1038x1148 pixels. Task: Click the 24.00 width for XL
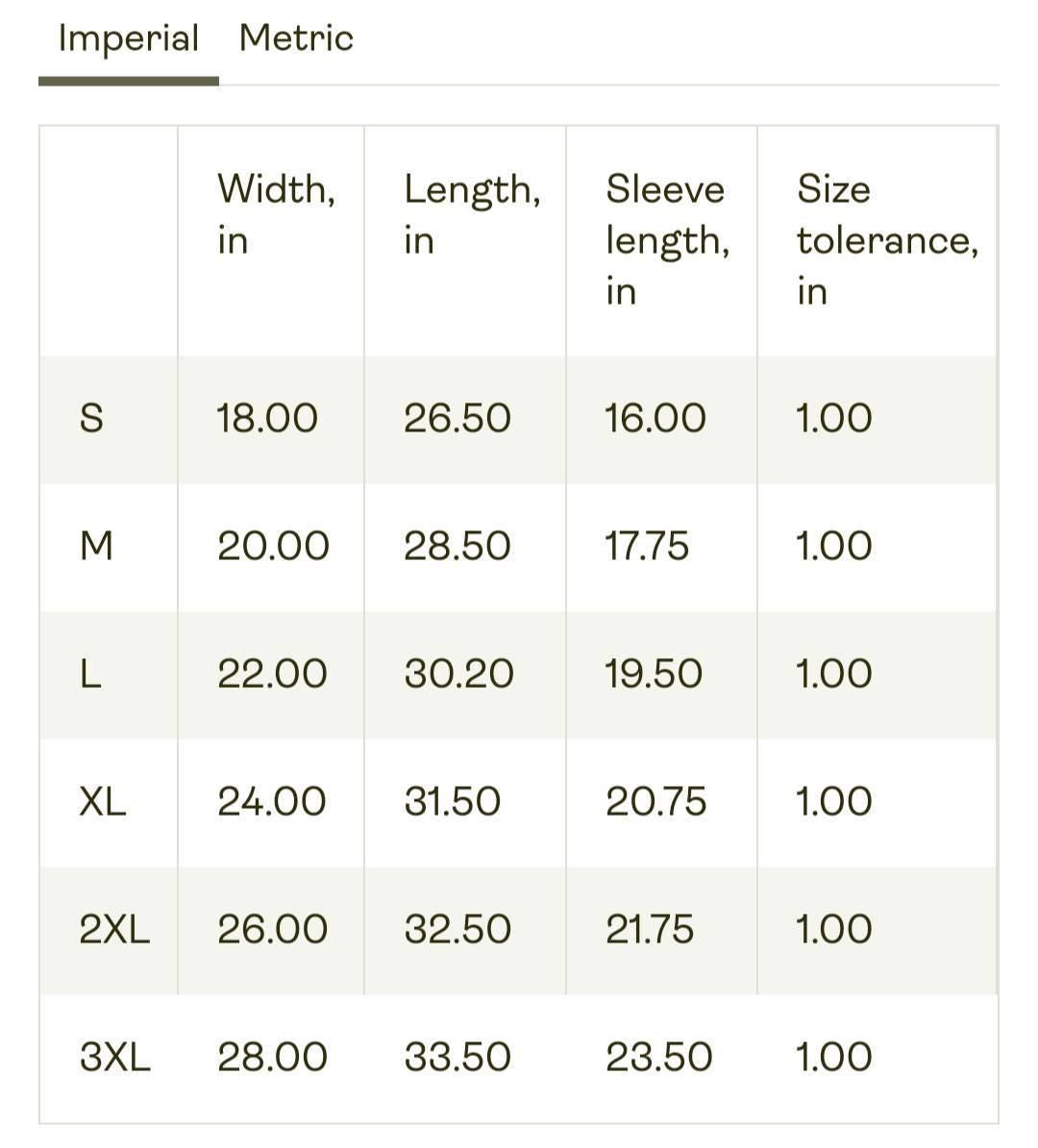272,801
